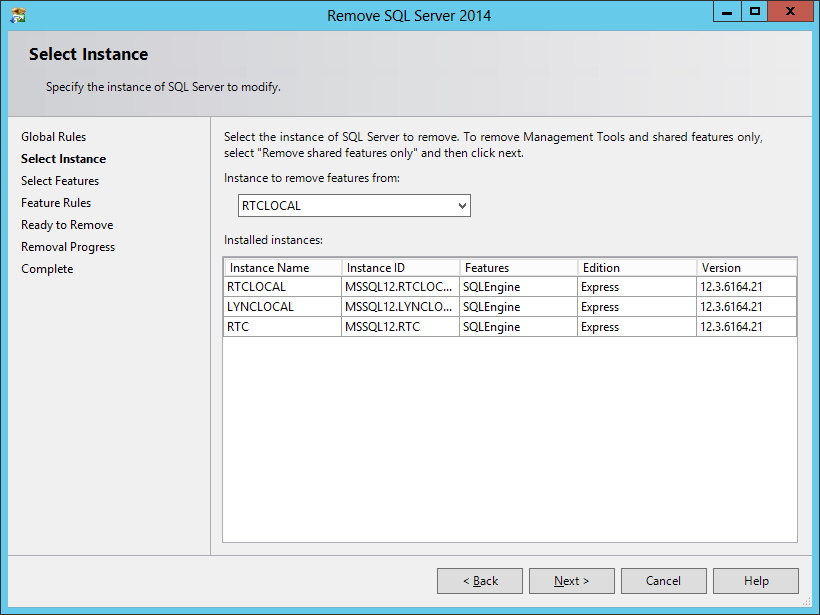
Task: Click the Select Features step
Action: click(x=60, y=181)
